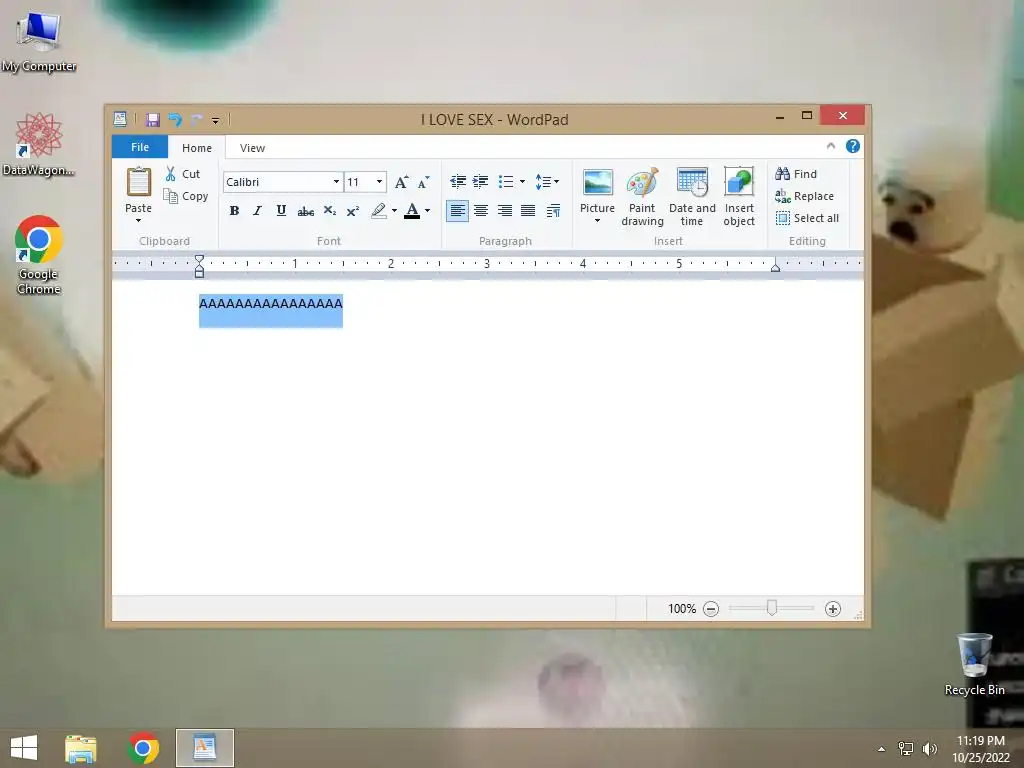Open the Paragraph dialog icon

tap(553, 211)
